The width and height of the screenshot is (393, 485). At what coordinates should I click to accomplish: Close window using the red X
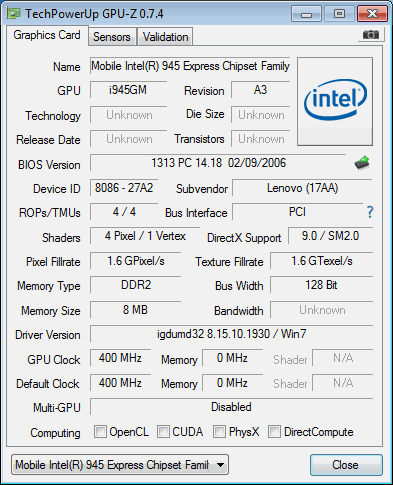(372, 14)
